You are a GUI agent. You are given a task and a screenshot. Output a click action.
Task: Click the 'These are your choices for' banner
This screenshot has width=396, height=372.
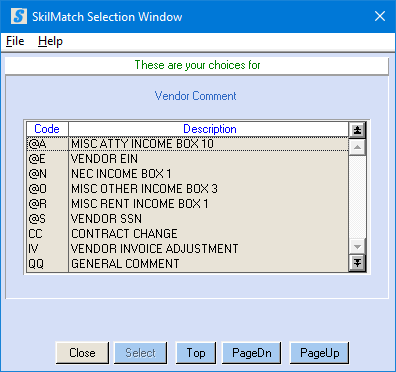click(x=197, y=65)
